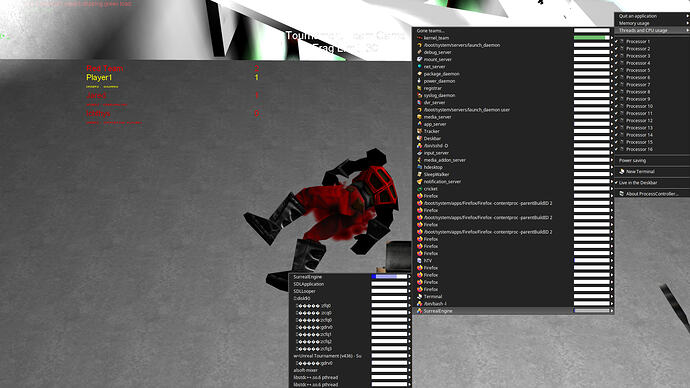Click the Ichthys scoreboard entry
Image resolution: width=690 pixels, height=388 pixels.
[x=98, y=113]
